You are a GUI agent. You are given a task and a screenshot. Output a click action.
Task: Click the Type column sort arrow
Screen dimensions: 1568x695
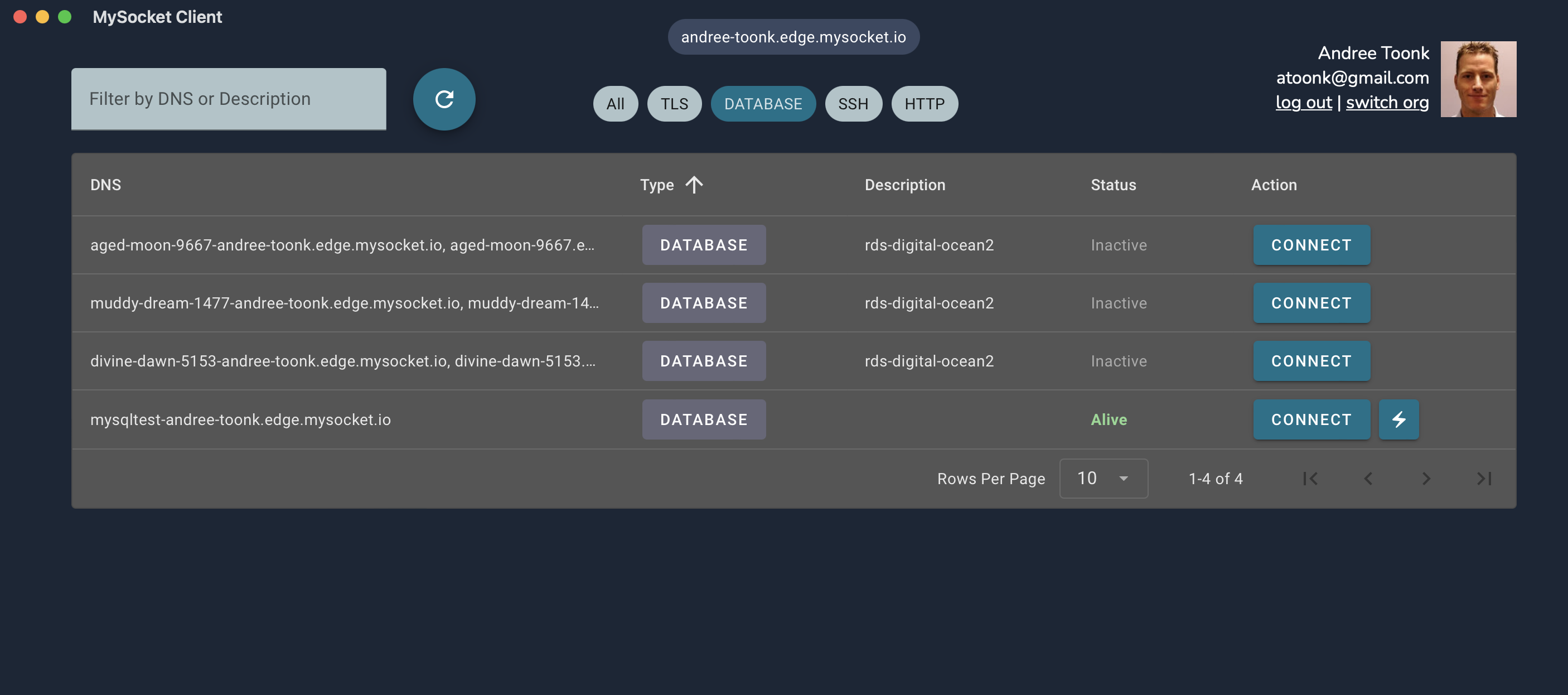point(693,184)
